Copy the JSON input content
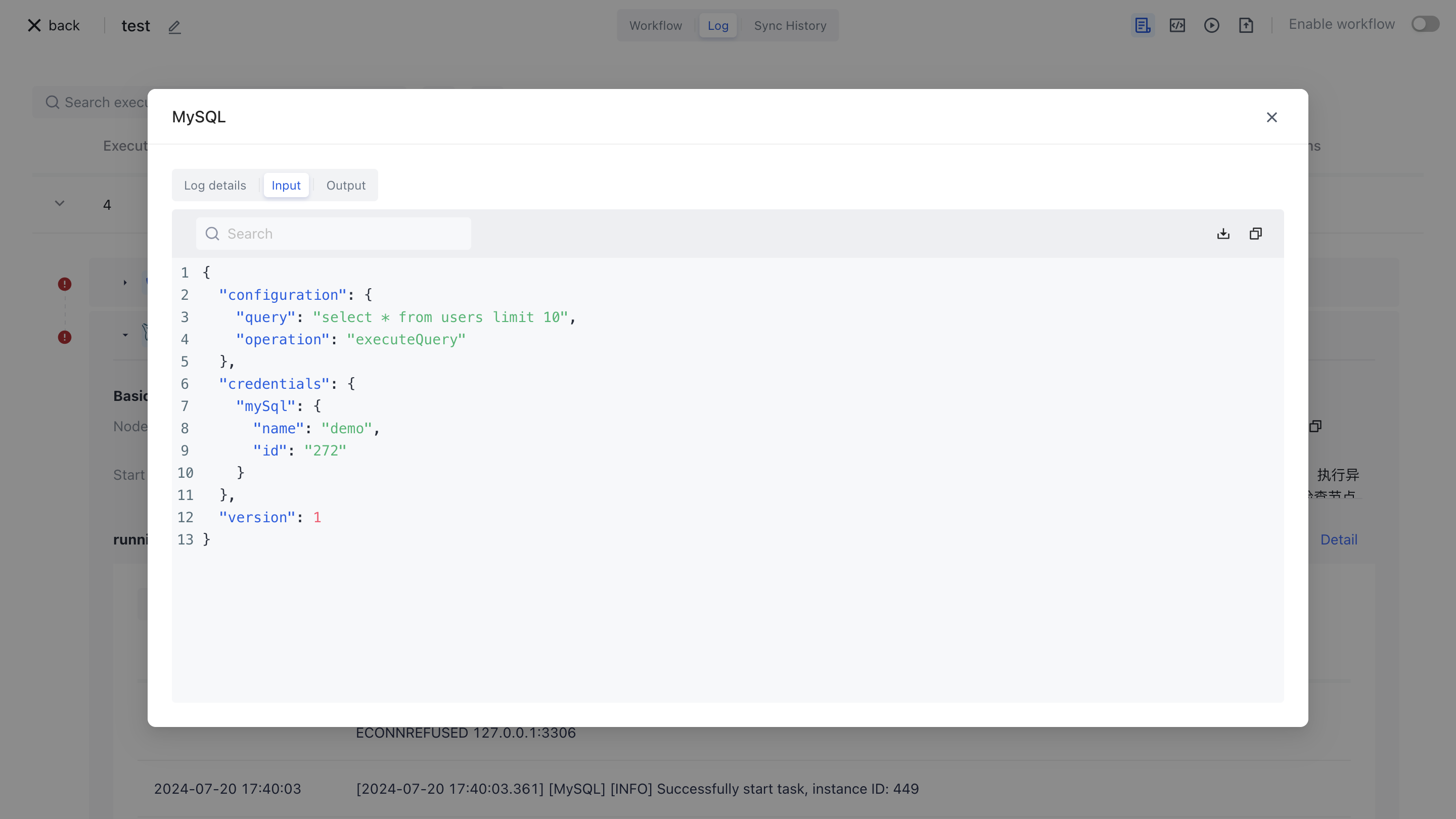The height and width of the screenshot is (819, 1456). tap(1255, 234)
